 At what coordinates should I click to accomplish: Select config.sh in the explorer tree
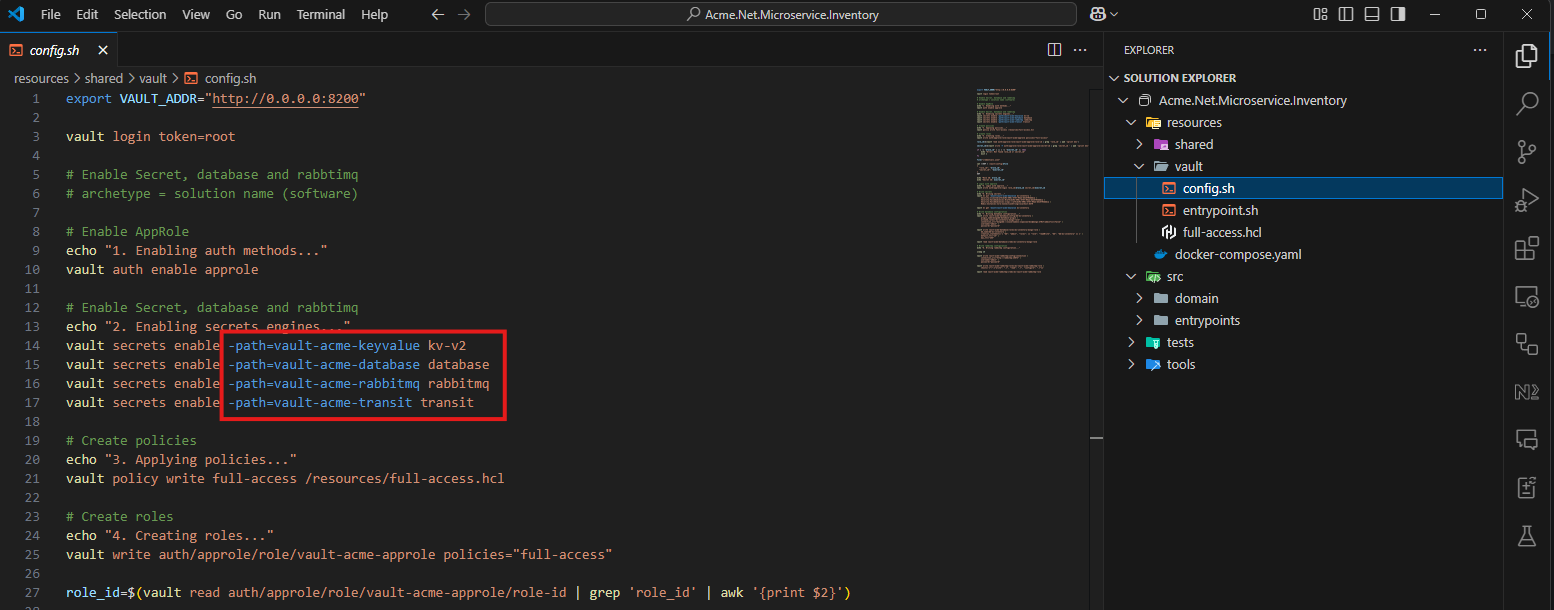1303,188
